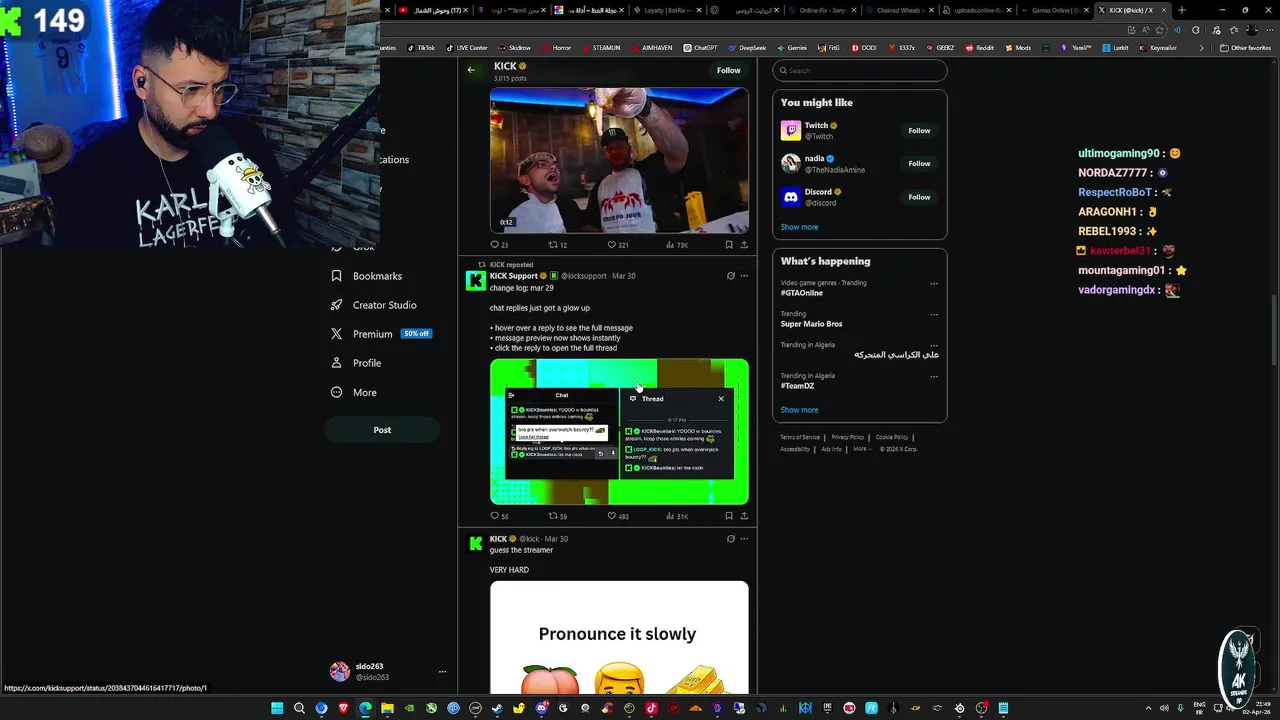
Task: Open Steam from the taskbar
Action: click(x=497, y=708)
